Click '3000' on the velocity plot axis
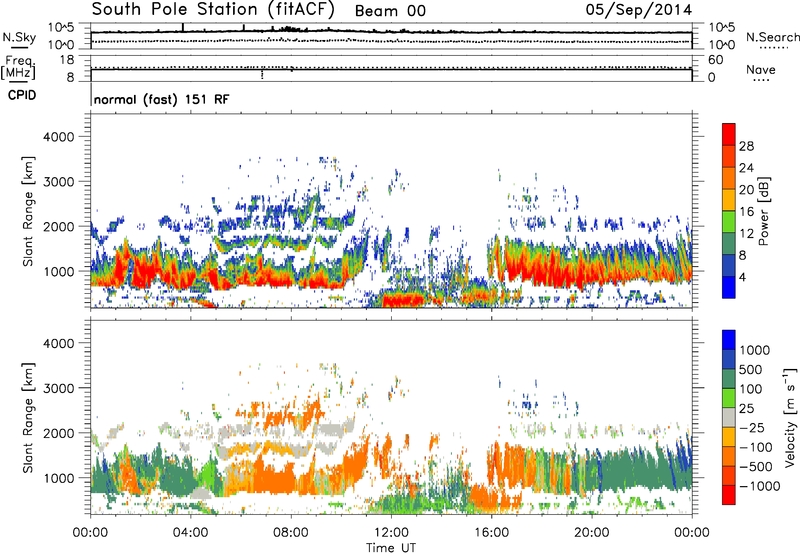This screenshot has width=800, height=554. pos(58,388)
